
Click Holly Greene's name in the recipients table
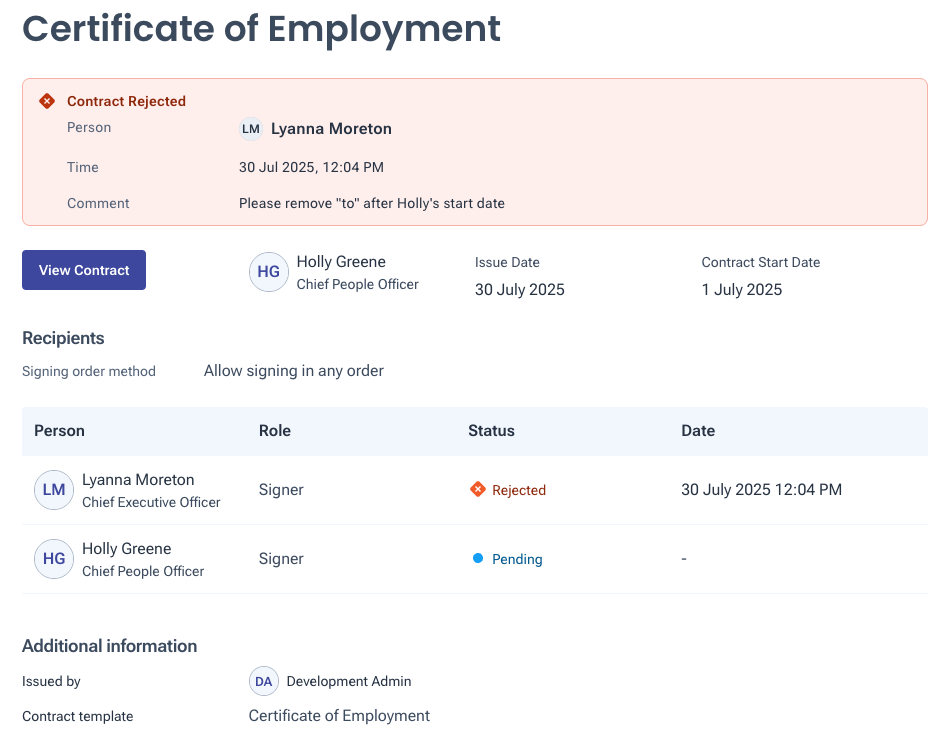click(127, 549)
